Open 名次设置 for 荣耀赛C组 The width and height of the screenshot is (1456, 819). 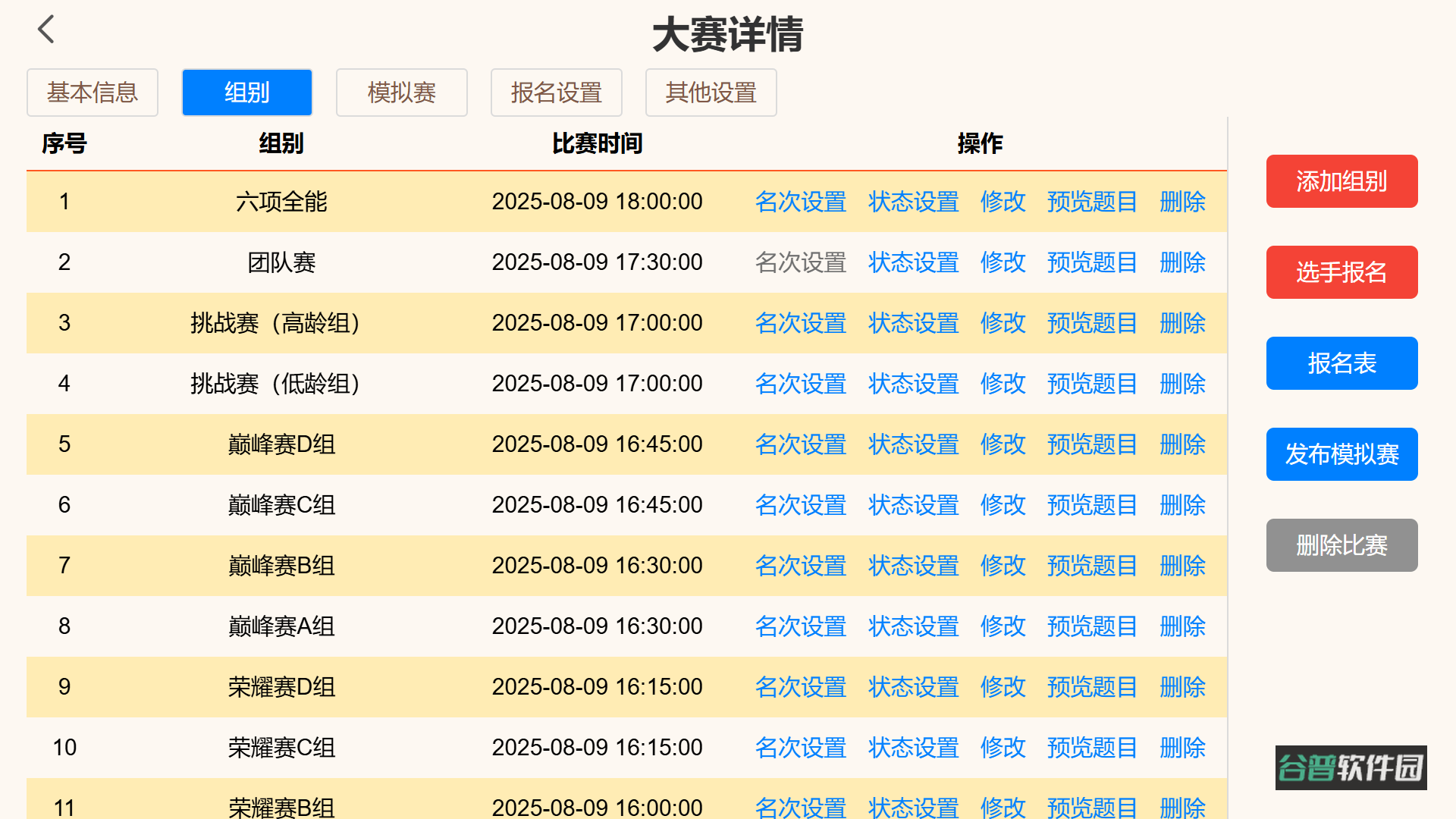point(801,748)
